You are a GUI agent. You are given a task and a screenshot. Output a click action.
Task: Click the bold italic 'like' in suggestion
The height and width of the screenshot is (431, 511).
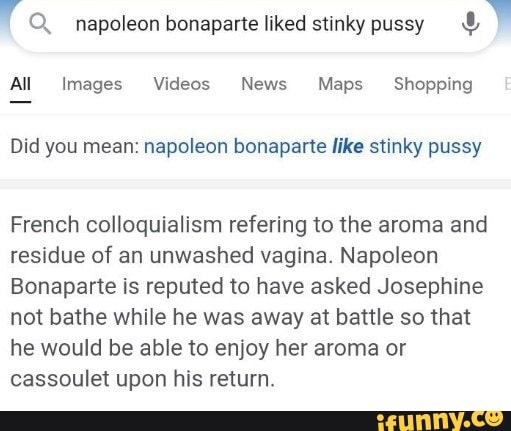click(x=348, y=146)
